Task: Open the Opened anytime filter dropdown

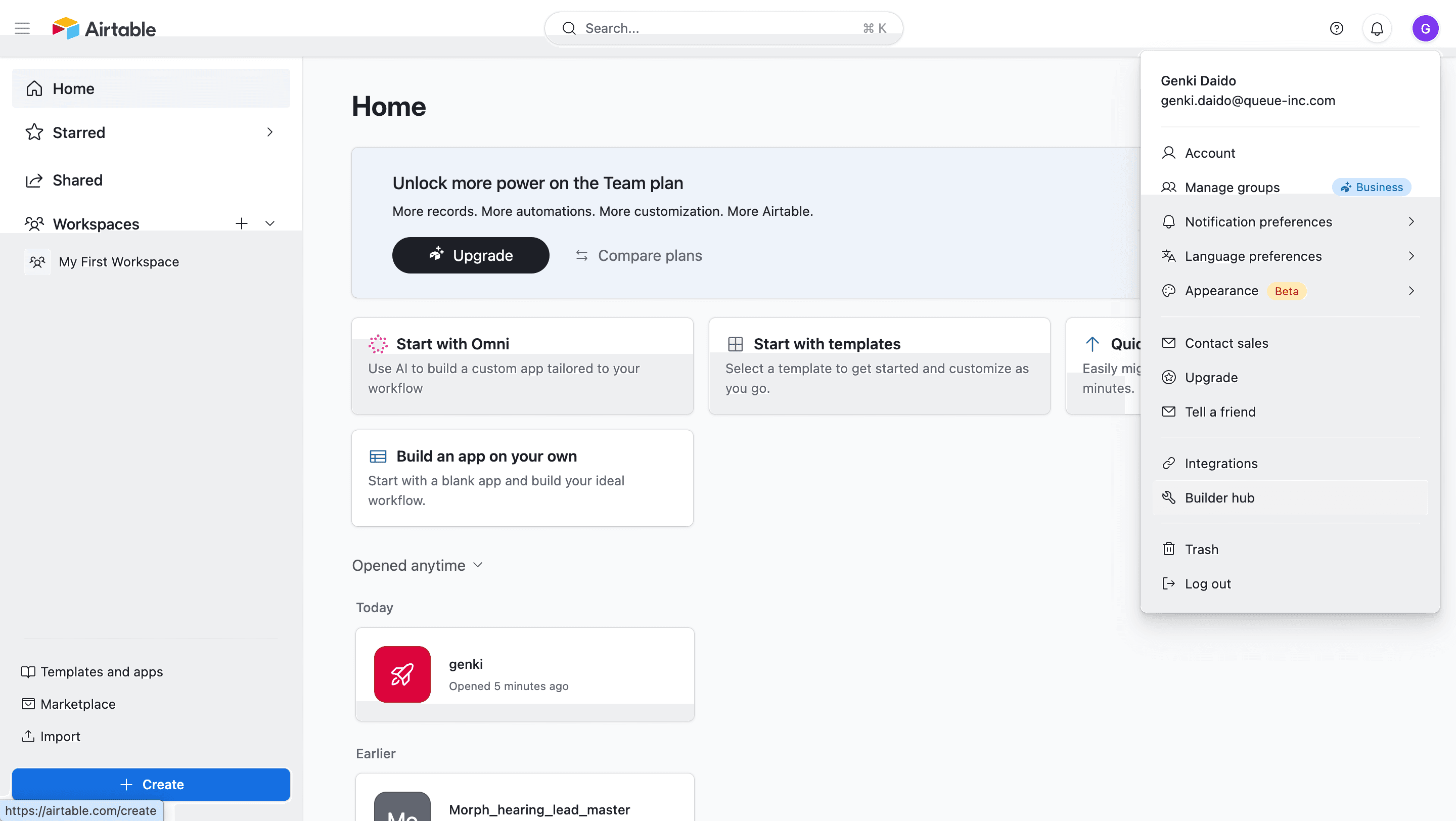Action: pos(417,565)
